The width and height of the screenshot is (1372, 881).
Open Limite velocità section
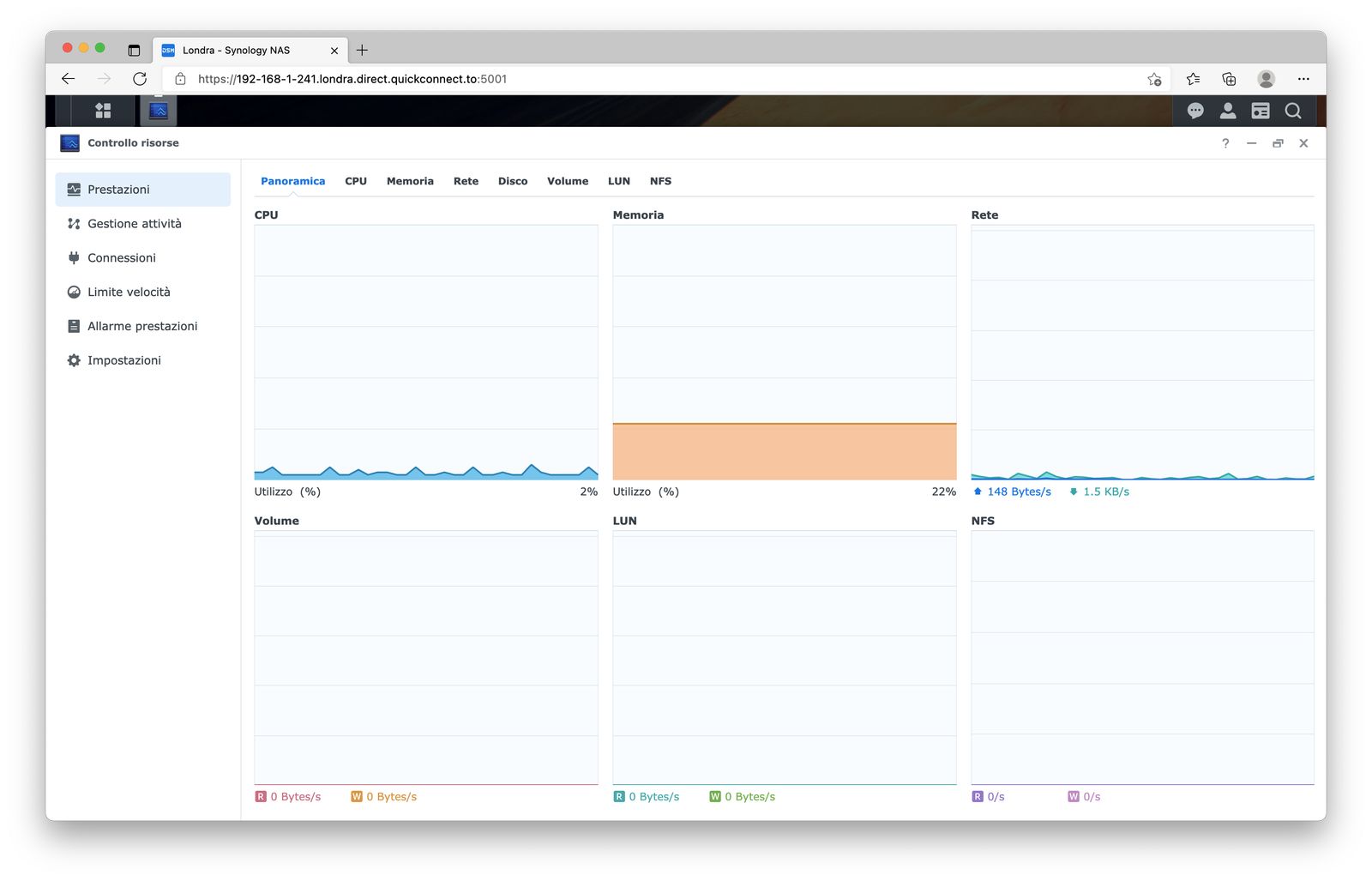coord(143,293)
